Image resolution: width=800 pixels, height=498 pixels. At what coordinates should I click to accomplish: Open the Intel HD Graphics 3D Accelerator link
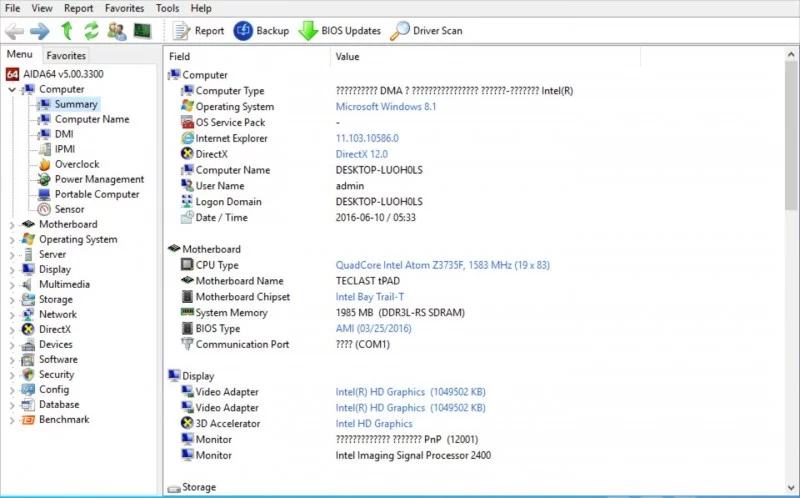pyautogui.click(x=373, y=424)
